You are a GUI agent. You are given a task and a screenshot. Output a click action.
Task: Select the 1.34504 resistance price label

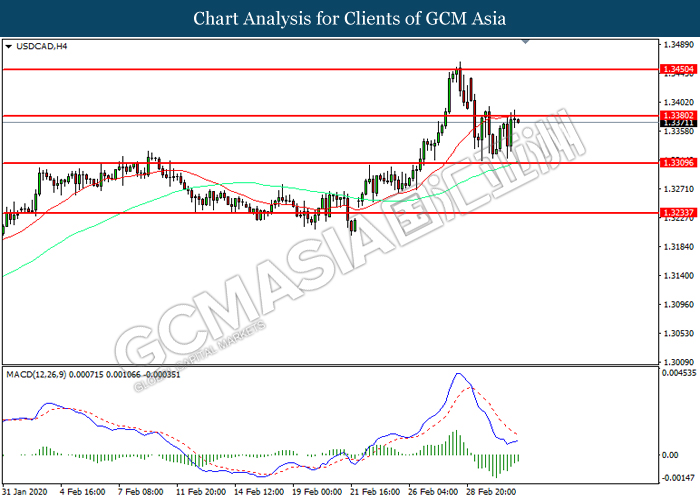click(x=678, y=69)
